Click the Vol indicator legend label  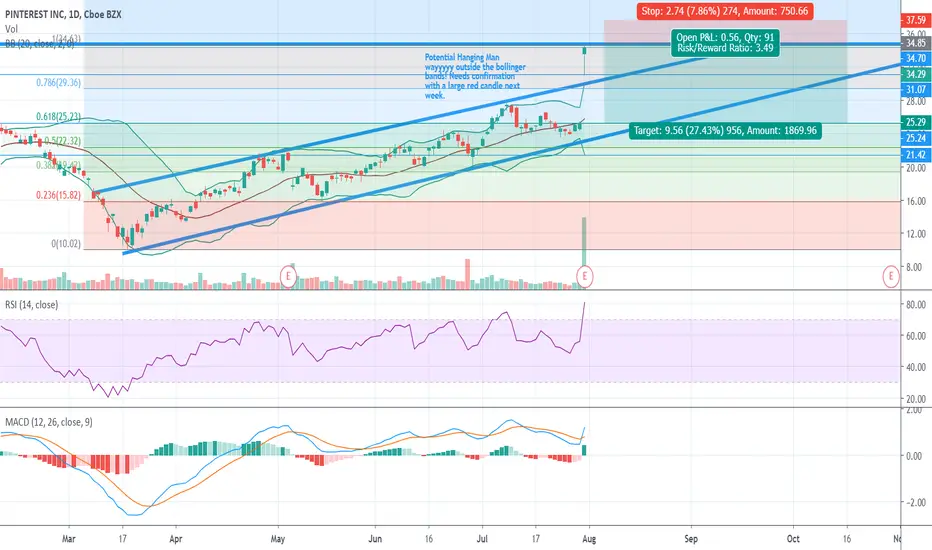[x=11, y=29]
